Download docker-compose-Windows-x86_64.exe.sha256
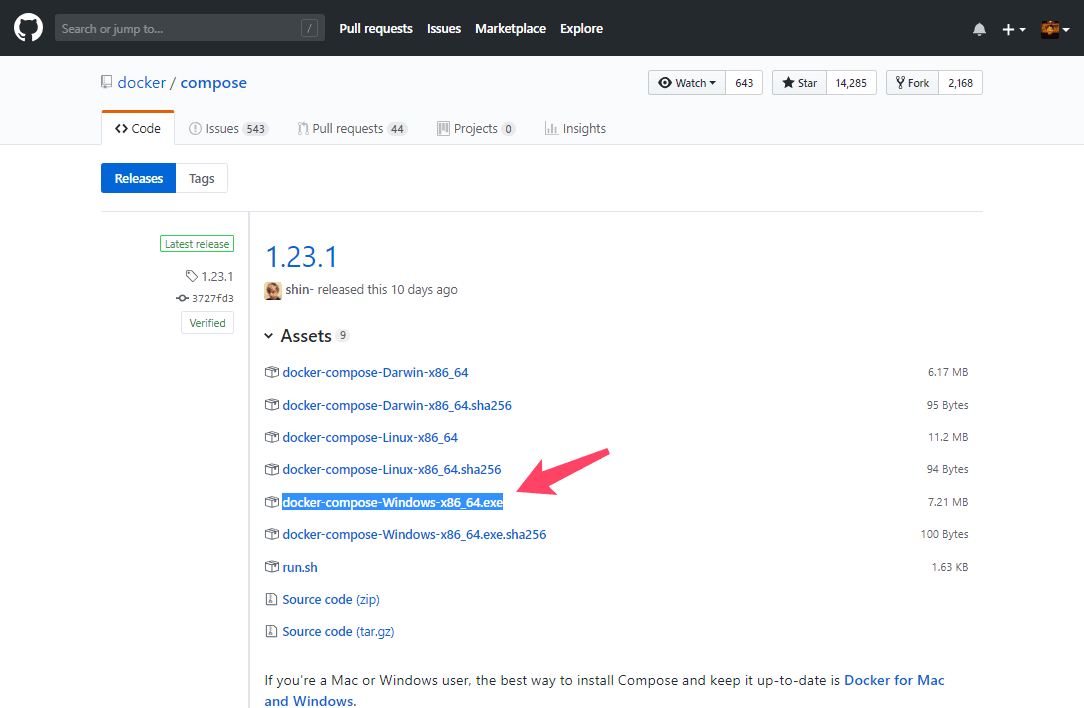This screenshot has width=1084, height=708. click(414, 534)
